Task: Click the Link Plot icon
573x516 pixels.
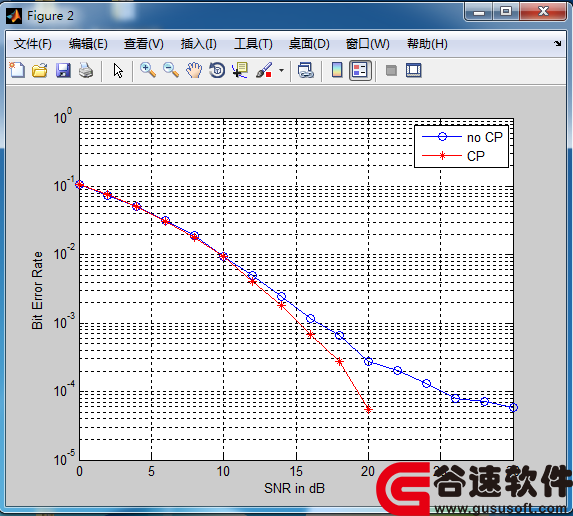Action: (306, 70)
